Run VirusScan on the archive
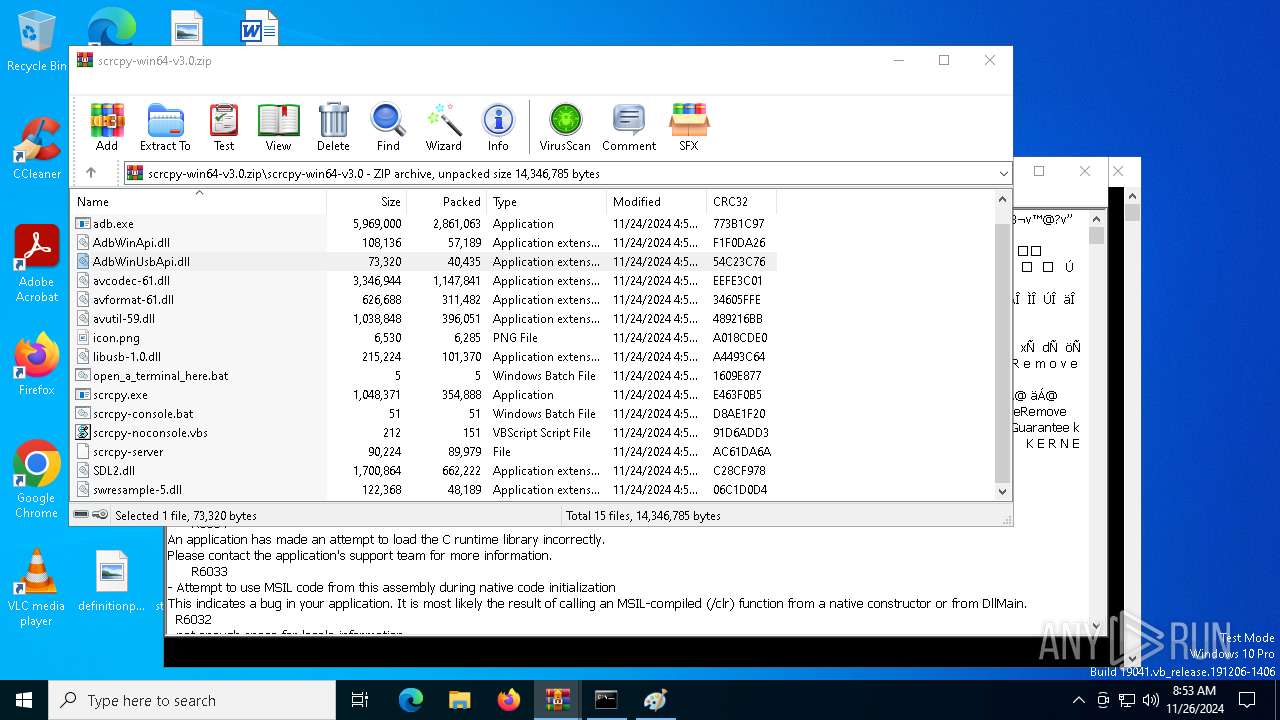The image size is (1280, 720). [x=565, y=127]
